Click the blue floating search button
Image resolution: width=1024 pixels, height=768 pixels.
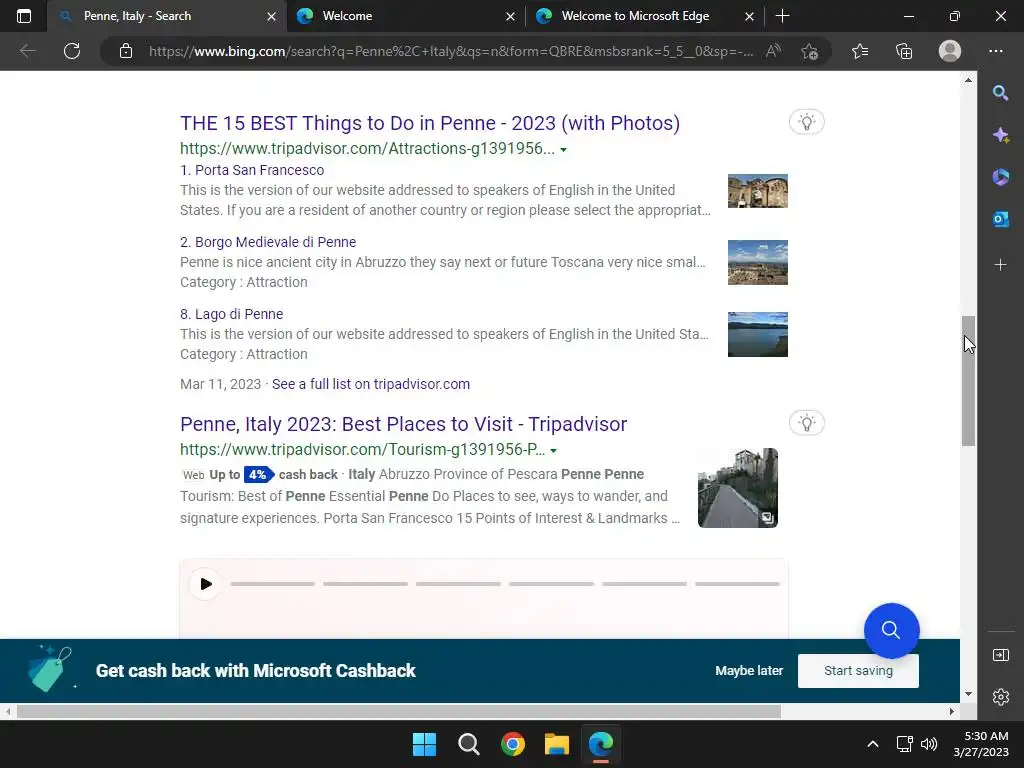click(x=891, y=630)
